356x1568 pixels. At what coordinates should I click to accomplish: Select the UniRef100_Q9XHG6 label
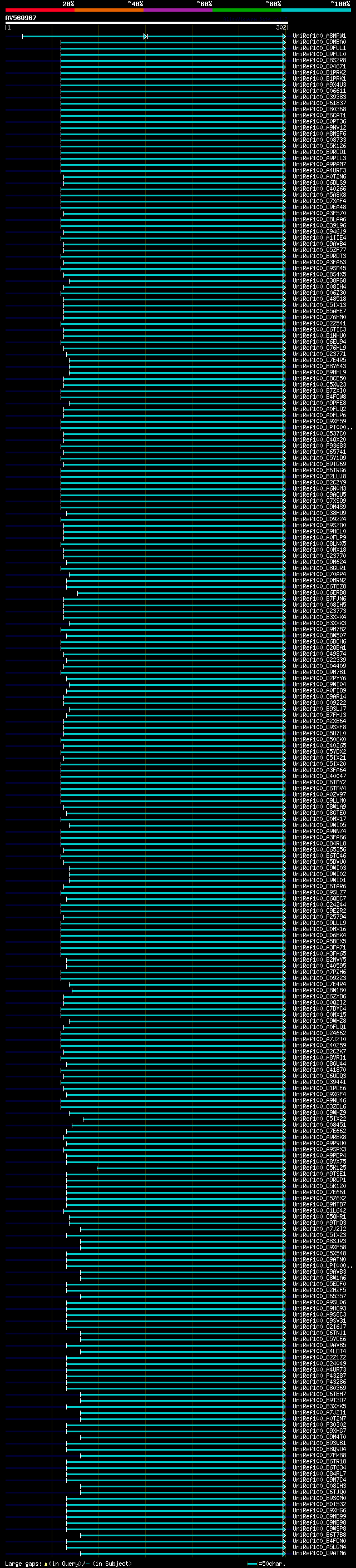point(319,1510)
